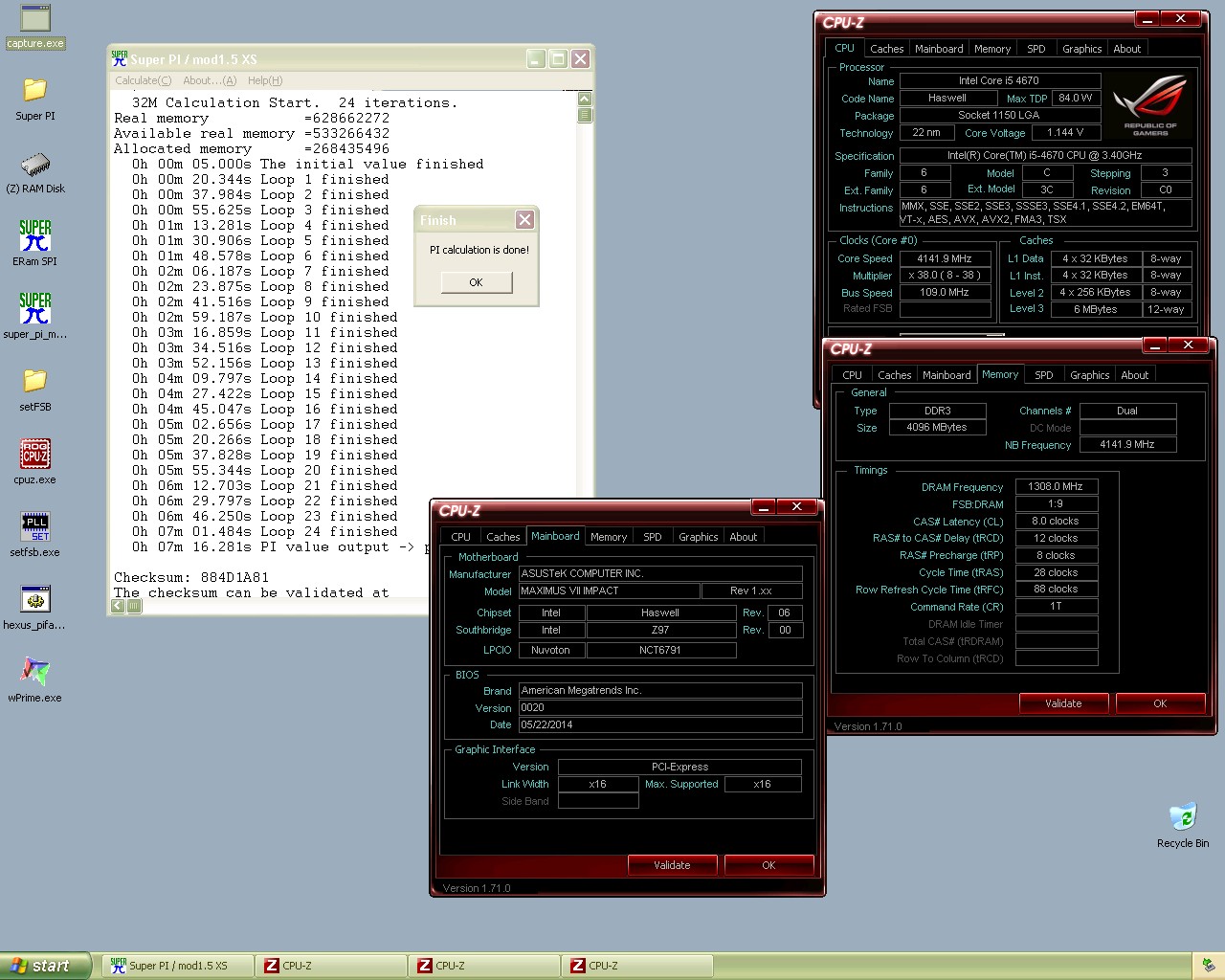Click 'Loop 24 finished' line in Super PI

coord(264,531)
